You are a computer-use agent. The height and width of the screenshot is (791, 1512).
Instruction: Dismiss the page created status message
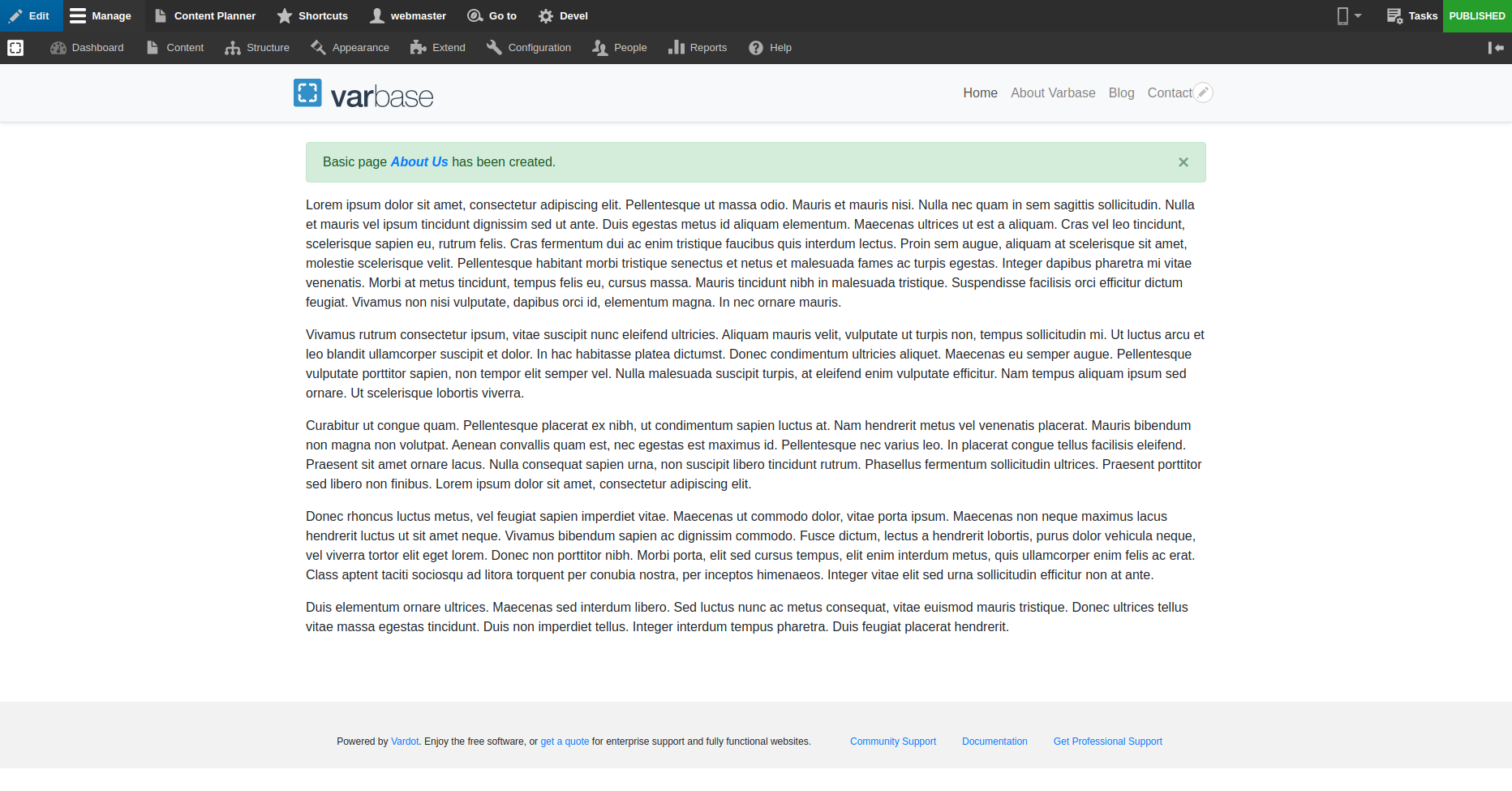click(x=1183, y=162)
